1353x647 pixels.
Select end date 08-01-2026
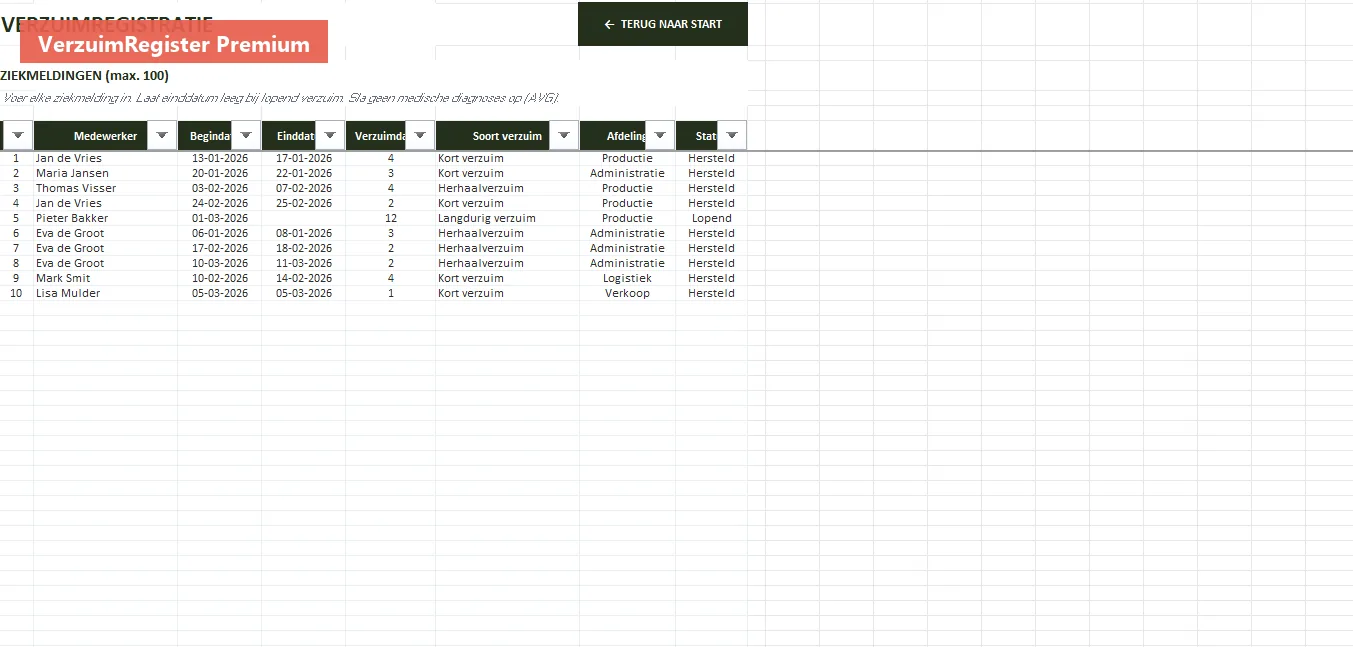pos(304,233)
